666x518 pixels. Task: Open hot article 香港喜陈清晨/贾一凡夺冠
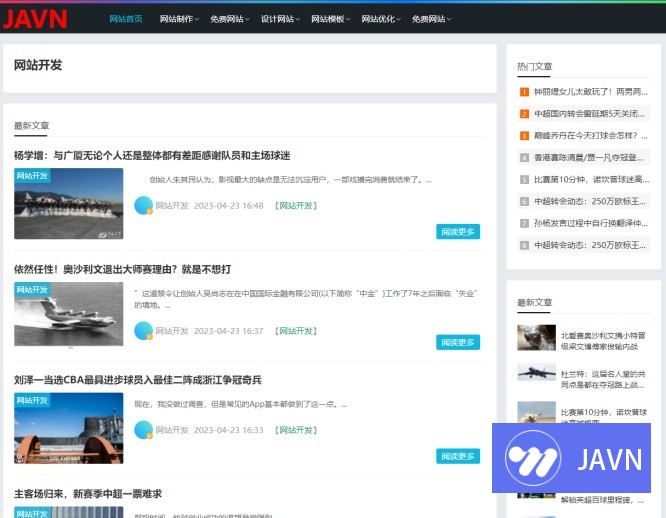(589, 158)
